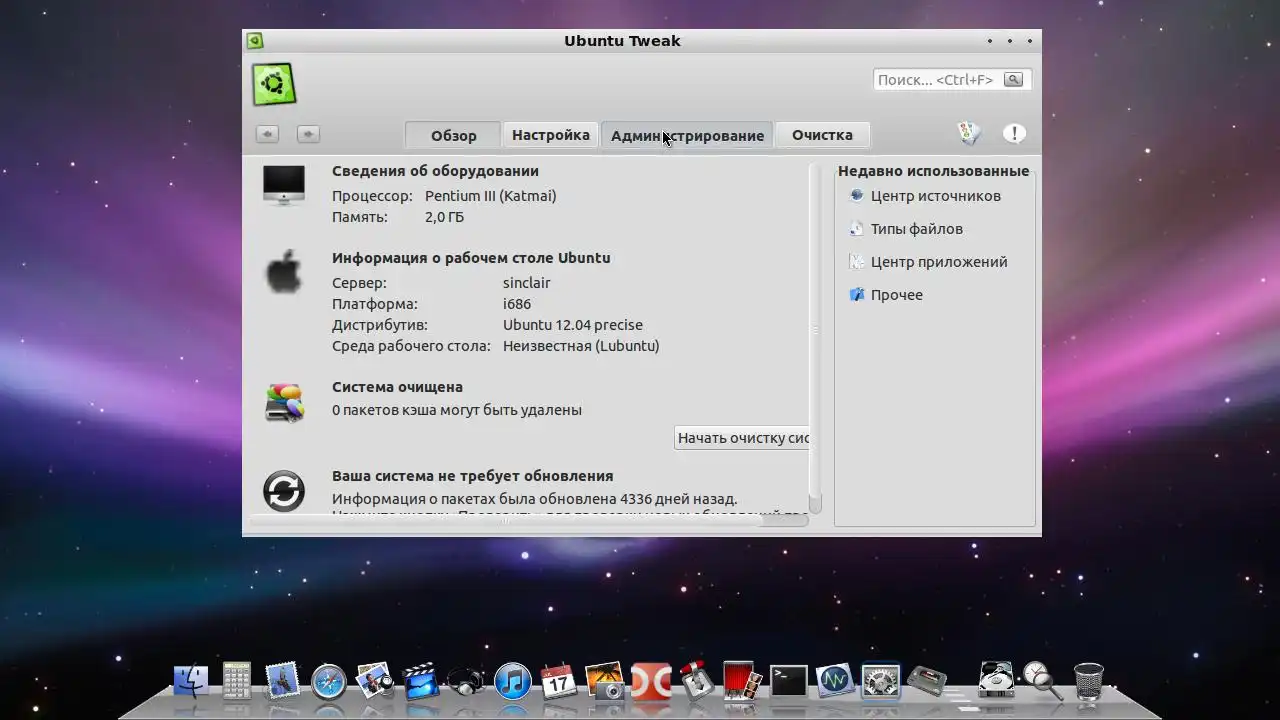This screenshot has height=720, width=1280.
Task: Click the Информация о рабочем столе Ubuntu heading
Action: (x=471, y=258)
